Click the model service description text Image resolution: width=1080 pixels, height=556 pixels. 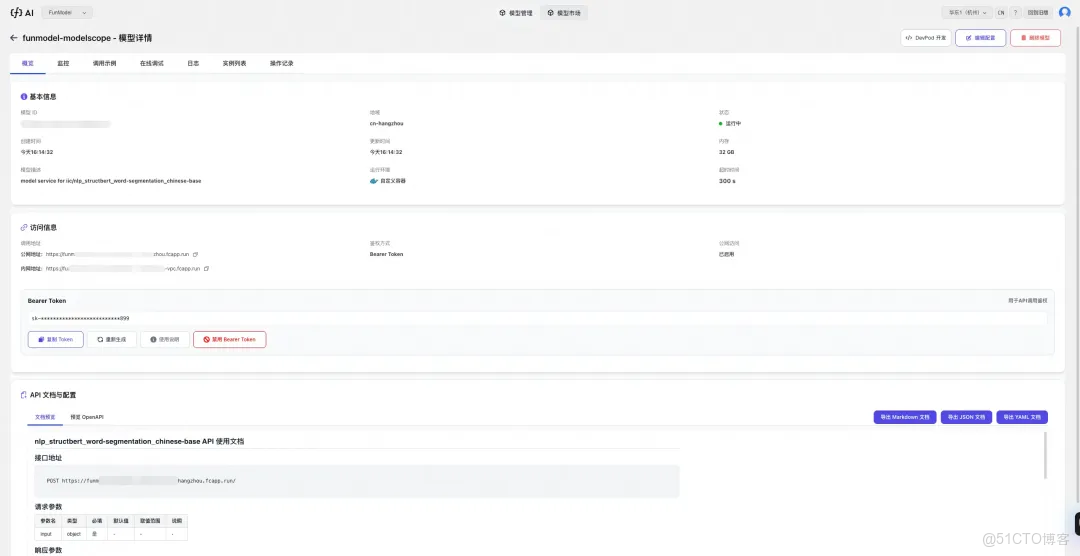point(111,181)
